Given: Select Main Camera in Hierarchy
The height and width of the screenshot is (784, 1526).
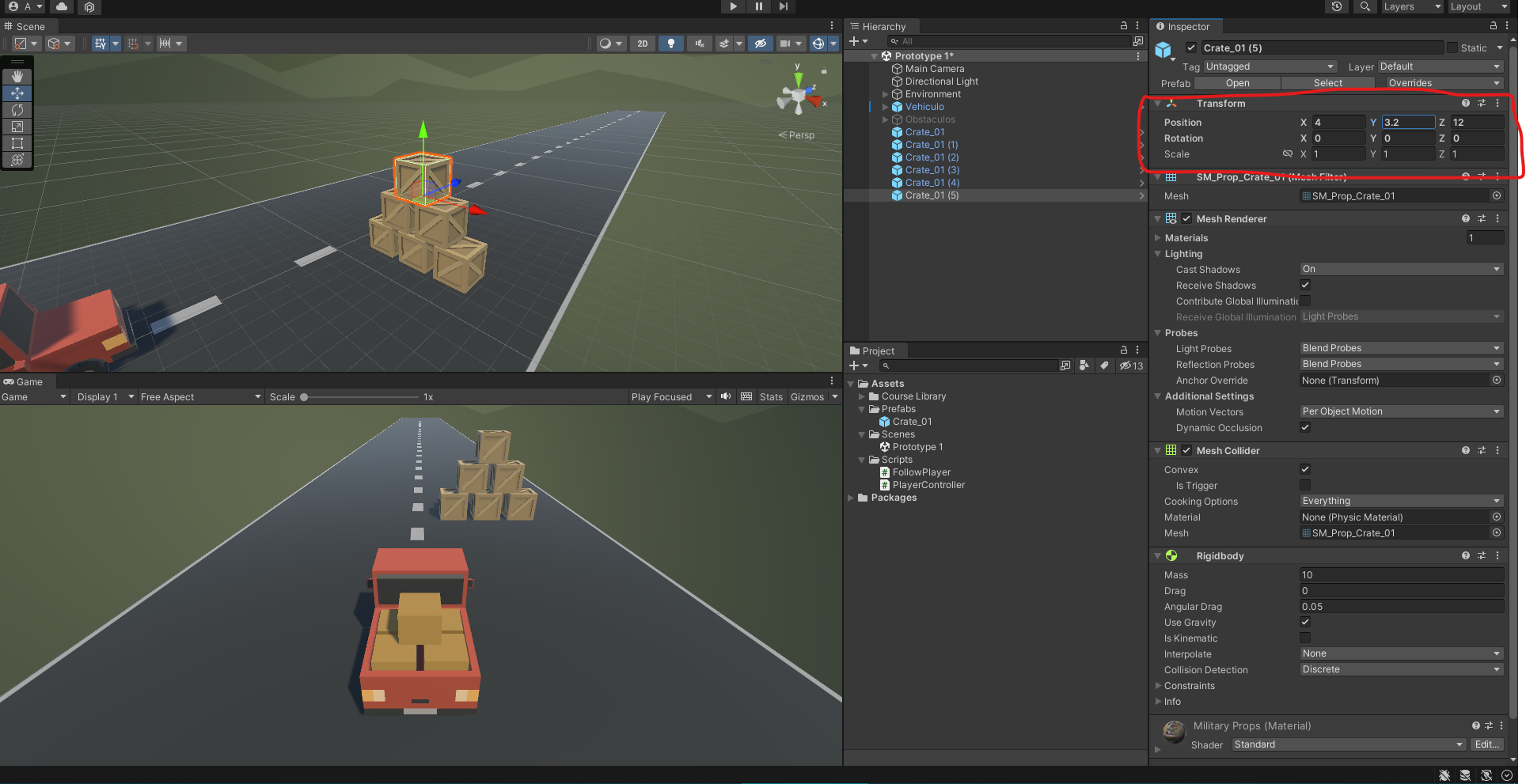Looking at the screenshot, I should pos(934,69).
